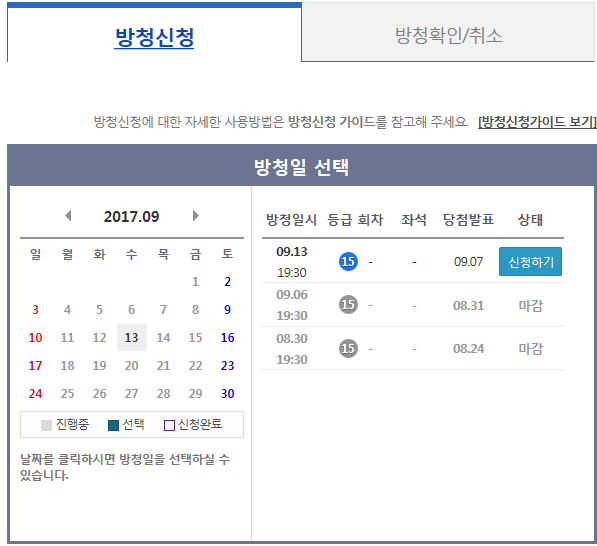The image size is (597, 546).
Task: Select calendar date 21
Action: click(x=163, y=366)
